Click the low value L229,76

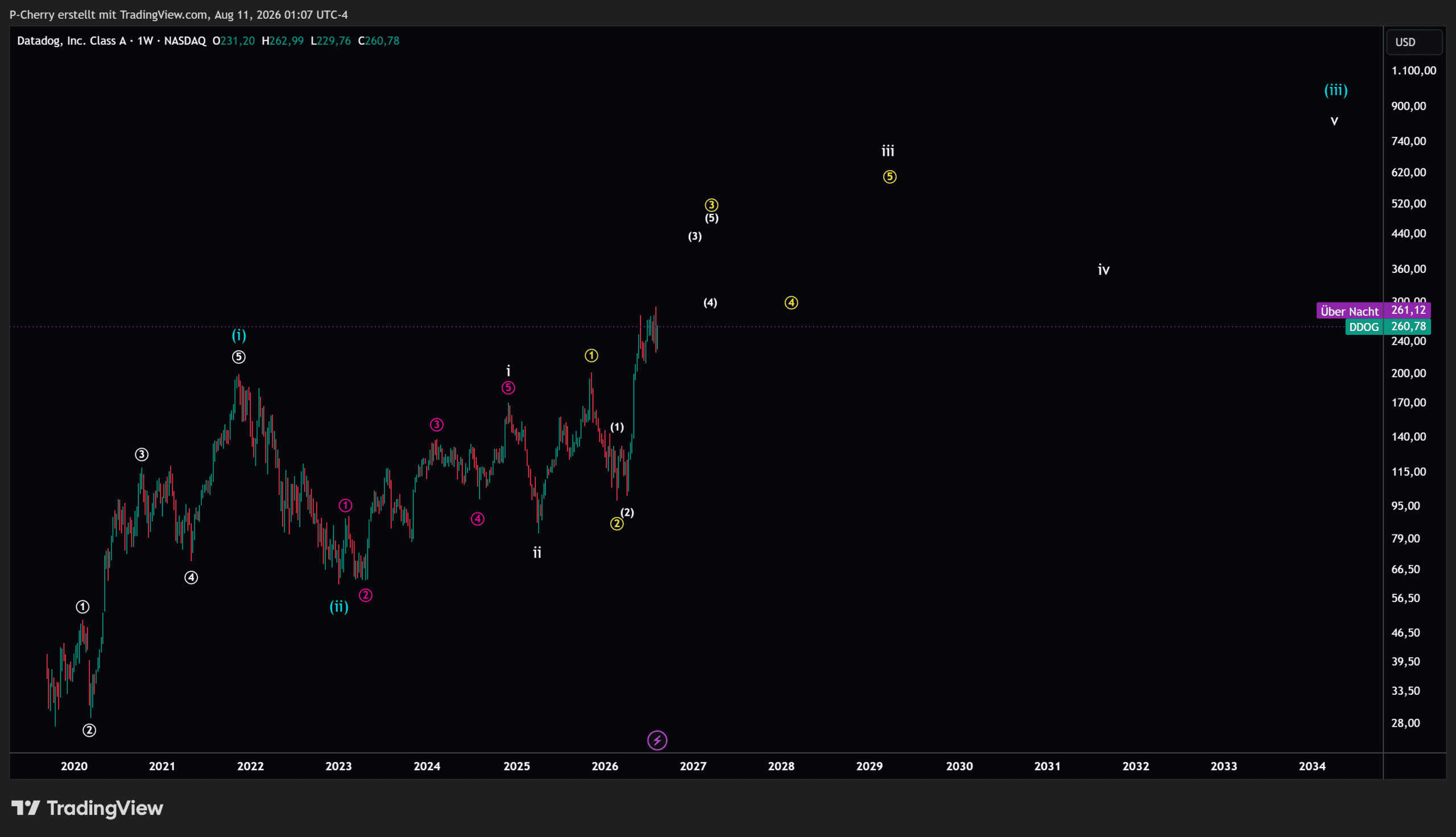click(x=330, y=41)
